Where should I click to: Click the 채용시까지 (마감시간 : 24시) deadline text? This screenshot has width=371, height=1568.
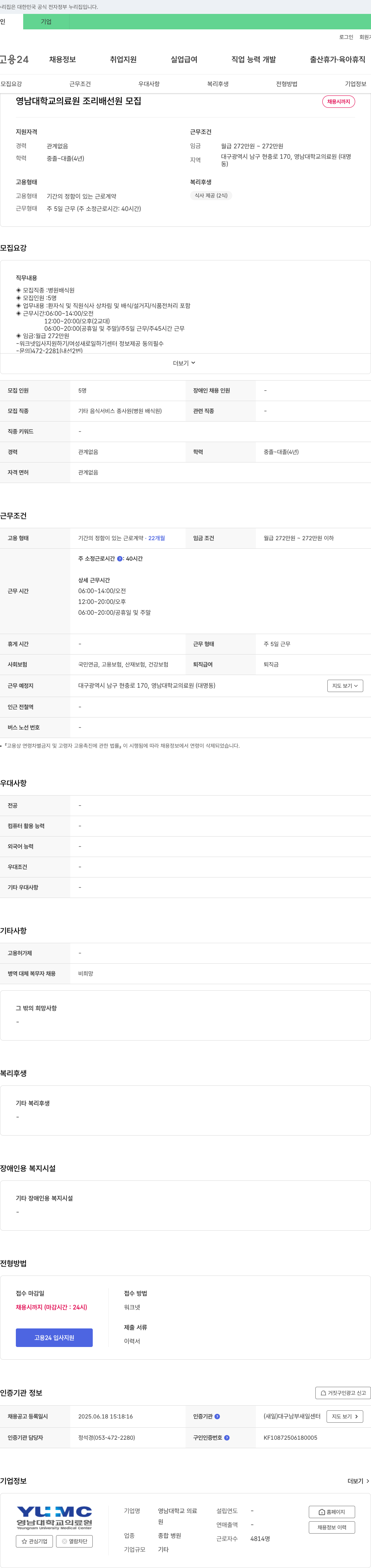[51, 1307]
